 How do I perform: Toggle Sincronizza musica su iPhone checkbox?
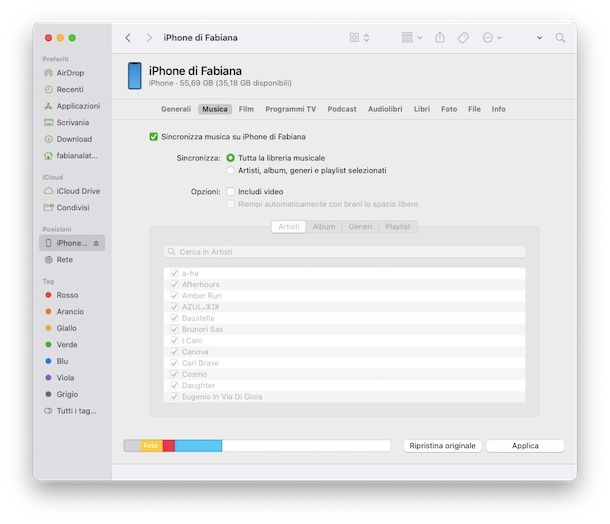point(154,137)
